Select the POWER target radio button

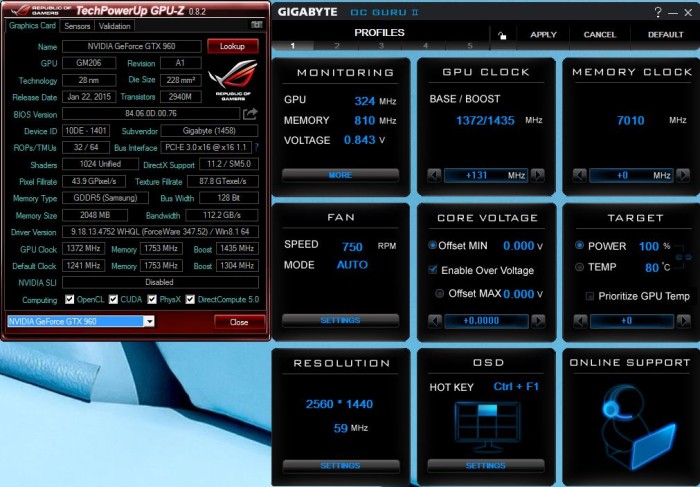579,245
